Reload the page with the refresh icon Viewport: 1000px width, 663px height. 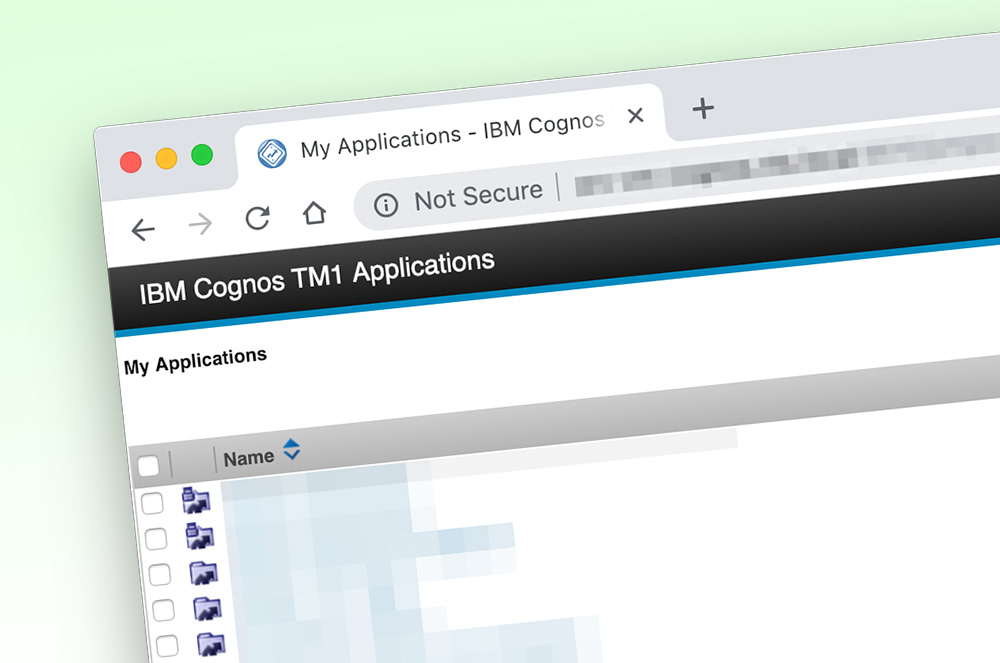point(258,218)
